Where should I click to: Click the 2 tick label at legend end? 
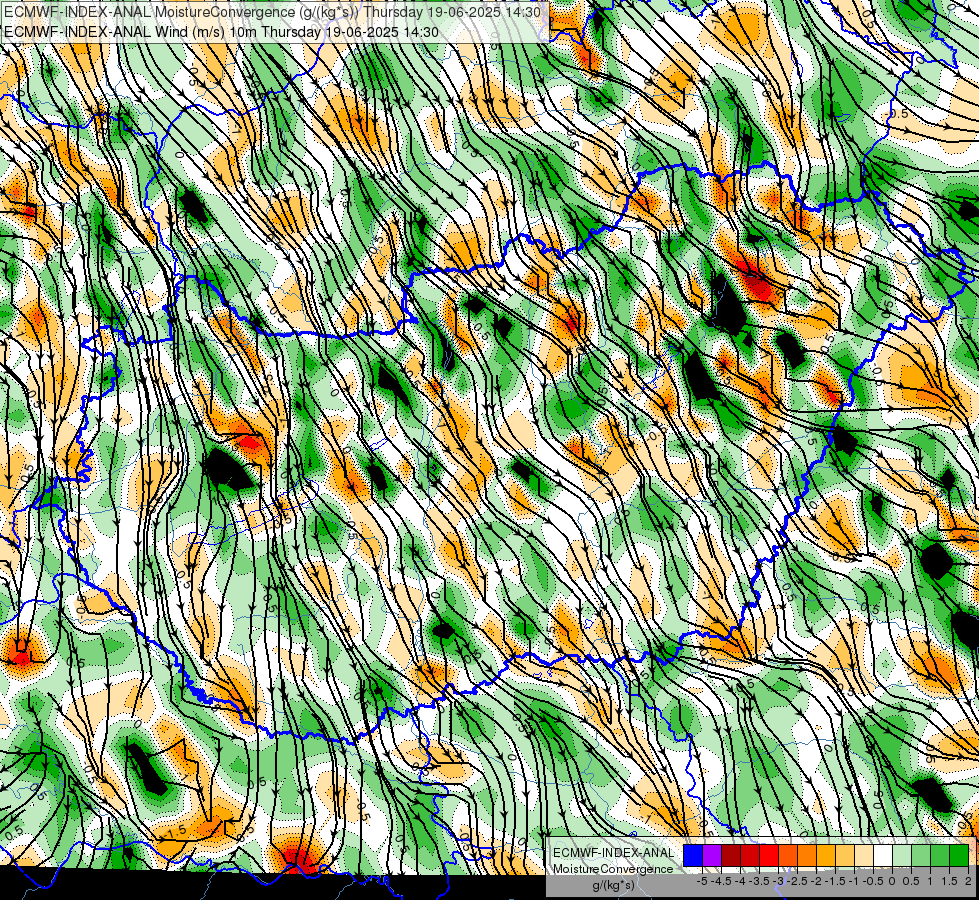coord(968,881)
